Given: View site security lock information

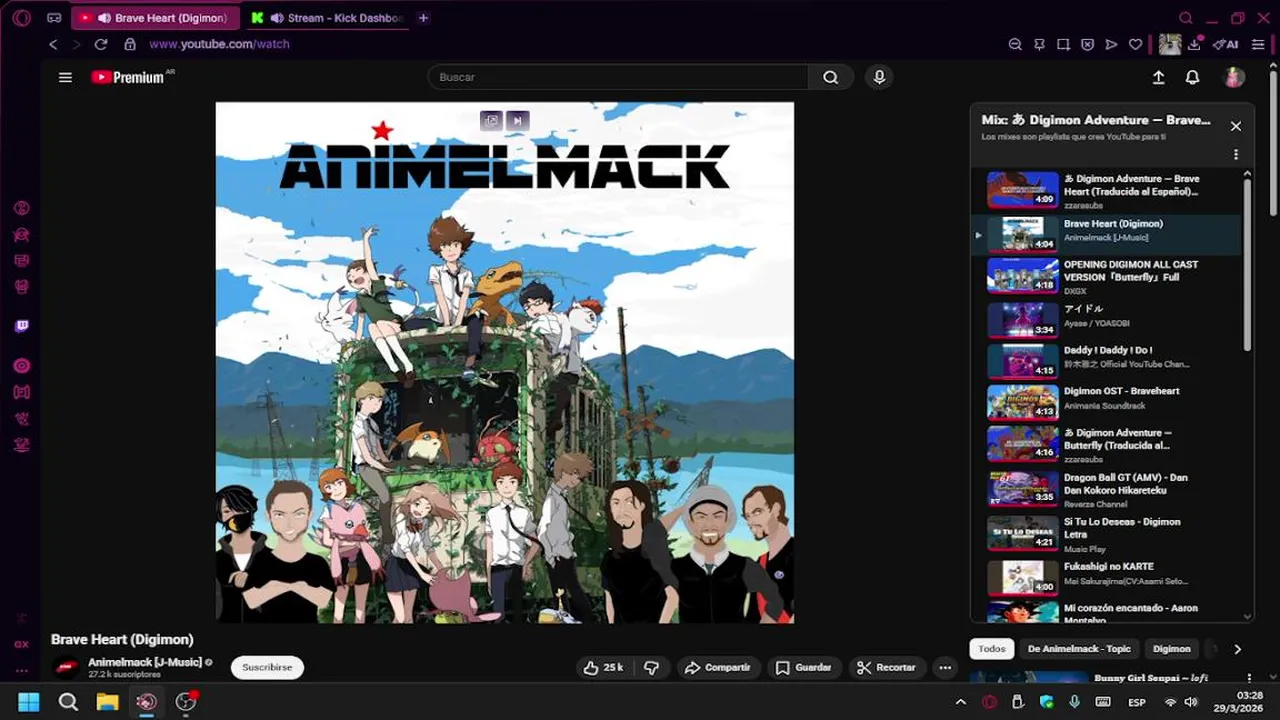Looking at the screenshot, I should click(129, 44).
